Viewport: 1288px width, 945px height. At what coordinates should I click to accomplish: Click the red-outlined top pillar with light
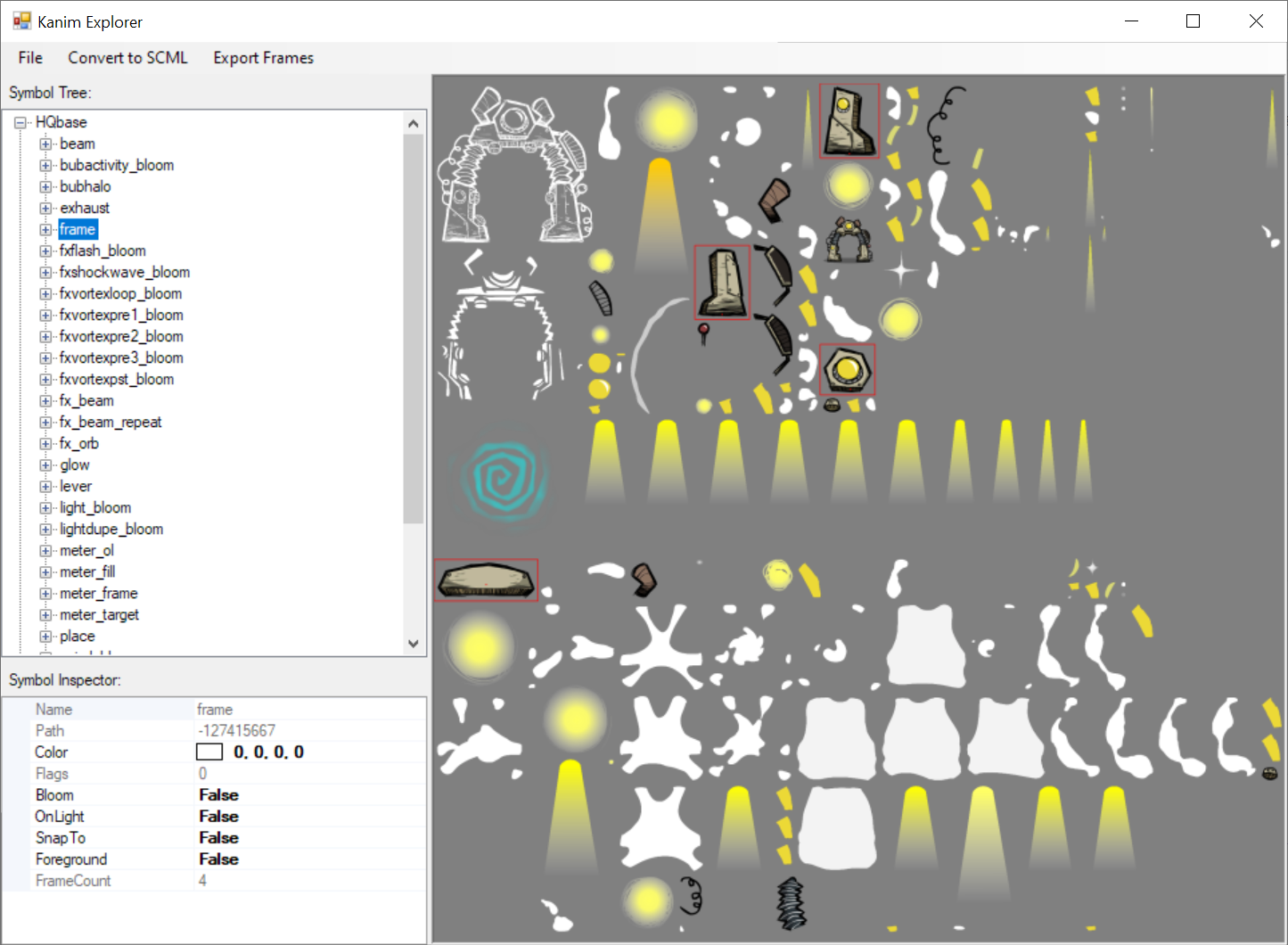[x=849, y=121]
